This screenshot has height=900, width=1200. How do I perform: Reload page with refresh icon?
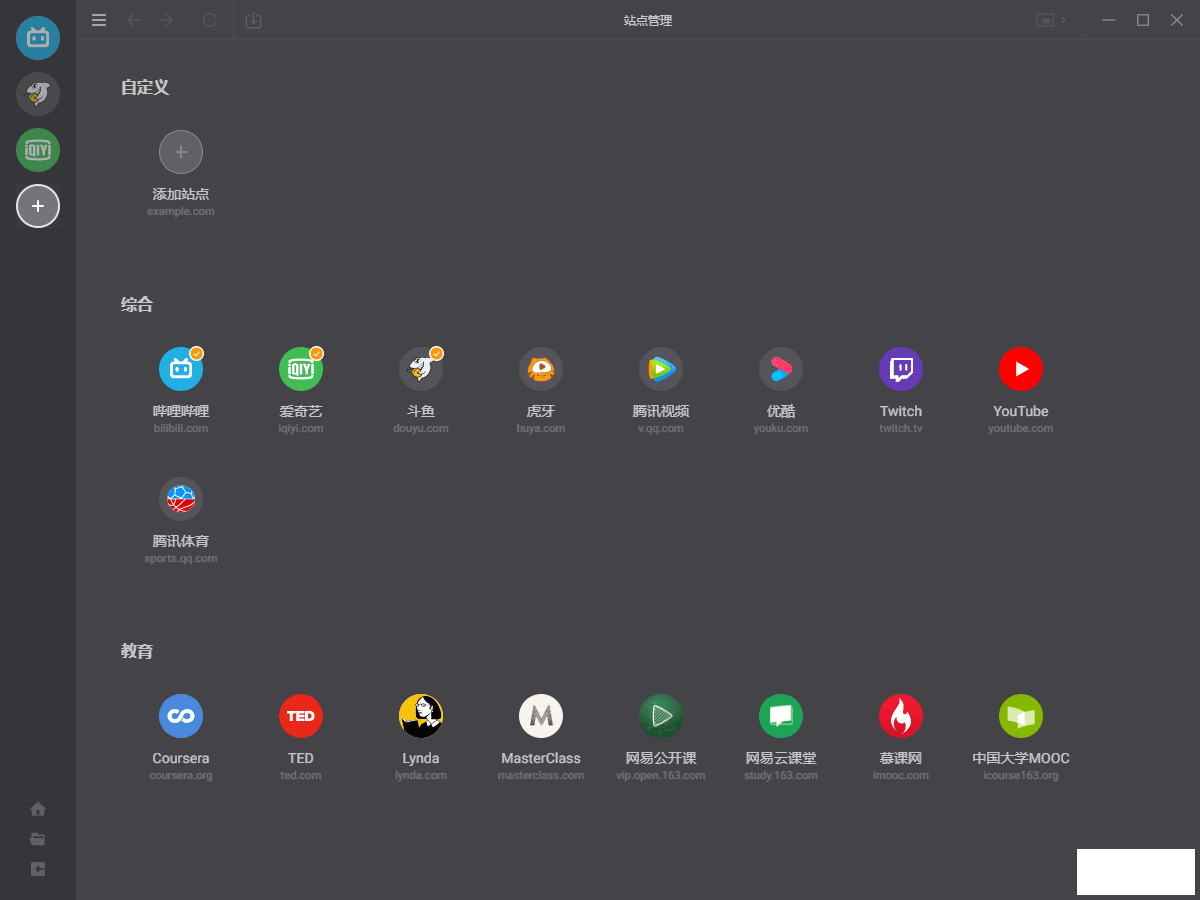pos(210,20)
